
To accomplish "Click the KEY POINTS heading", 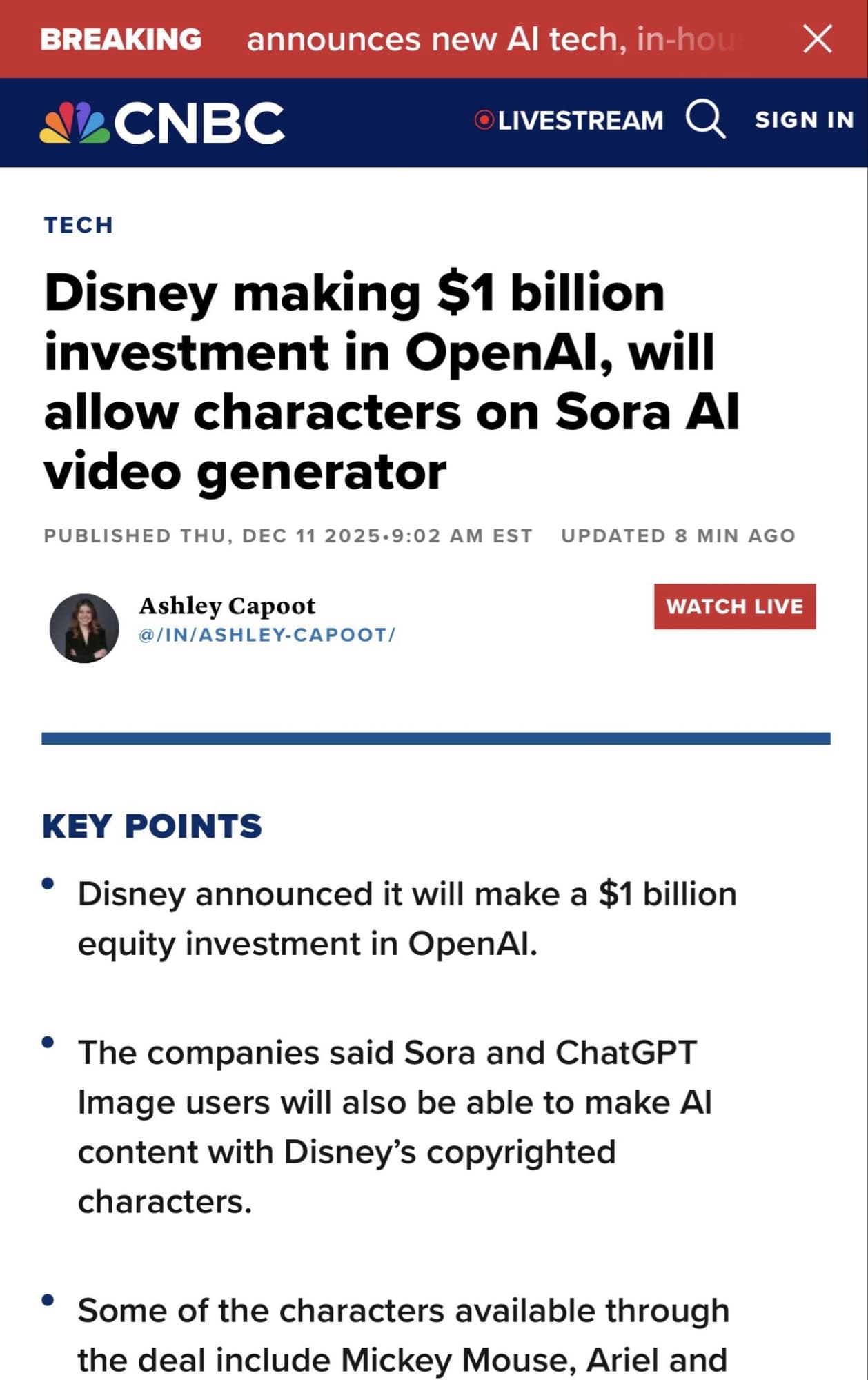I will [x=152, y=826].
